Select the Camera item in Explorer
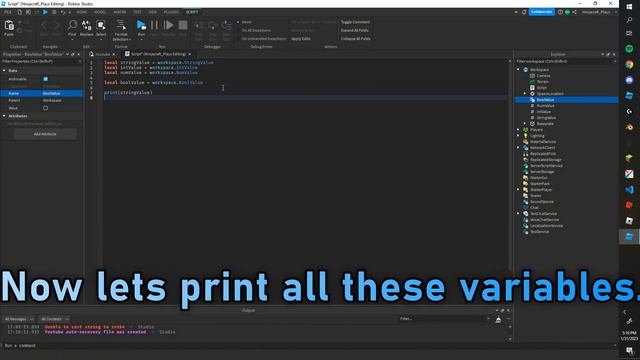This screenshot has width=640, height=360. click(x=543, y=76)
